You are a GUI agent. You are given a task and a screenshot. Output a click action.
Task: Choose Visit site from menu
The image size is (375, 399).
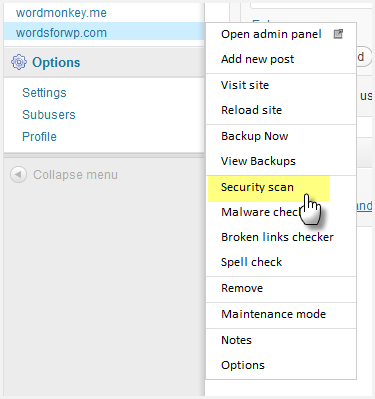(x=245, y=85)
